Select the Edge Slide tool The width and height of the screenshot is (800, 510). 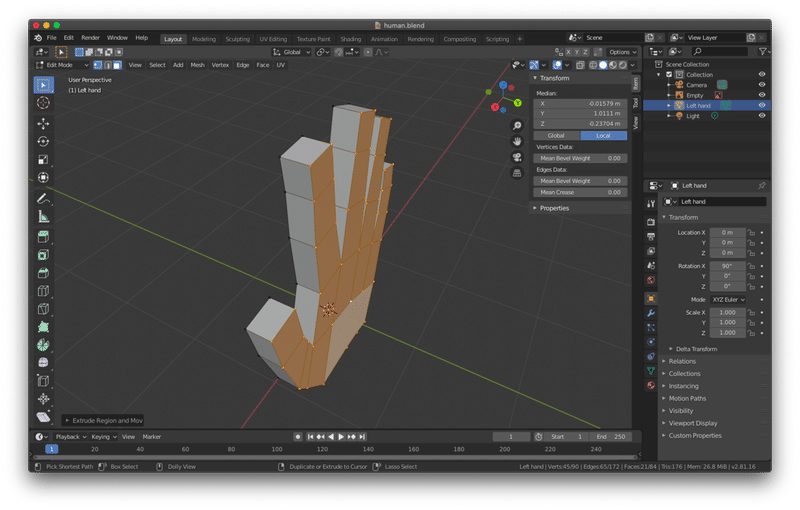(43, 380)
